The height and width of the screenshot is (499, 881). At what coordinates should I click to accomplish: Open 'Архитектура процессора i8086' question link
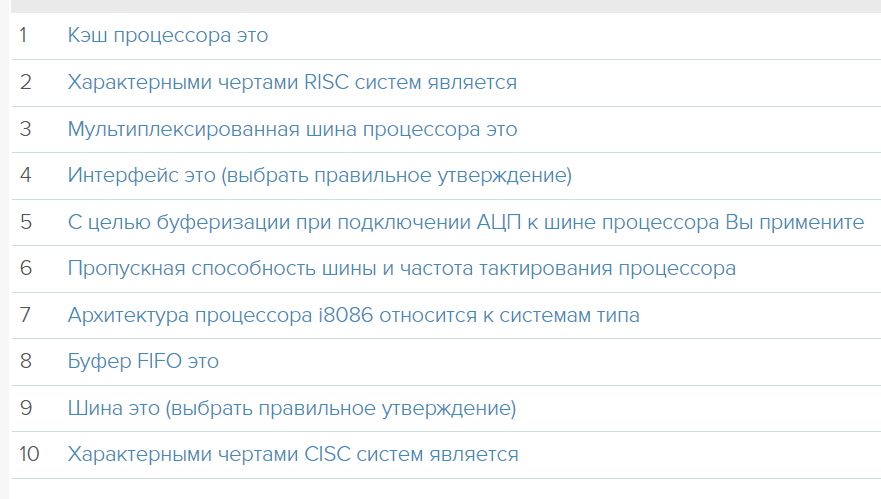click(x=354, y=315)
